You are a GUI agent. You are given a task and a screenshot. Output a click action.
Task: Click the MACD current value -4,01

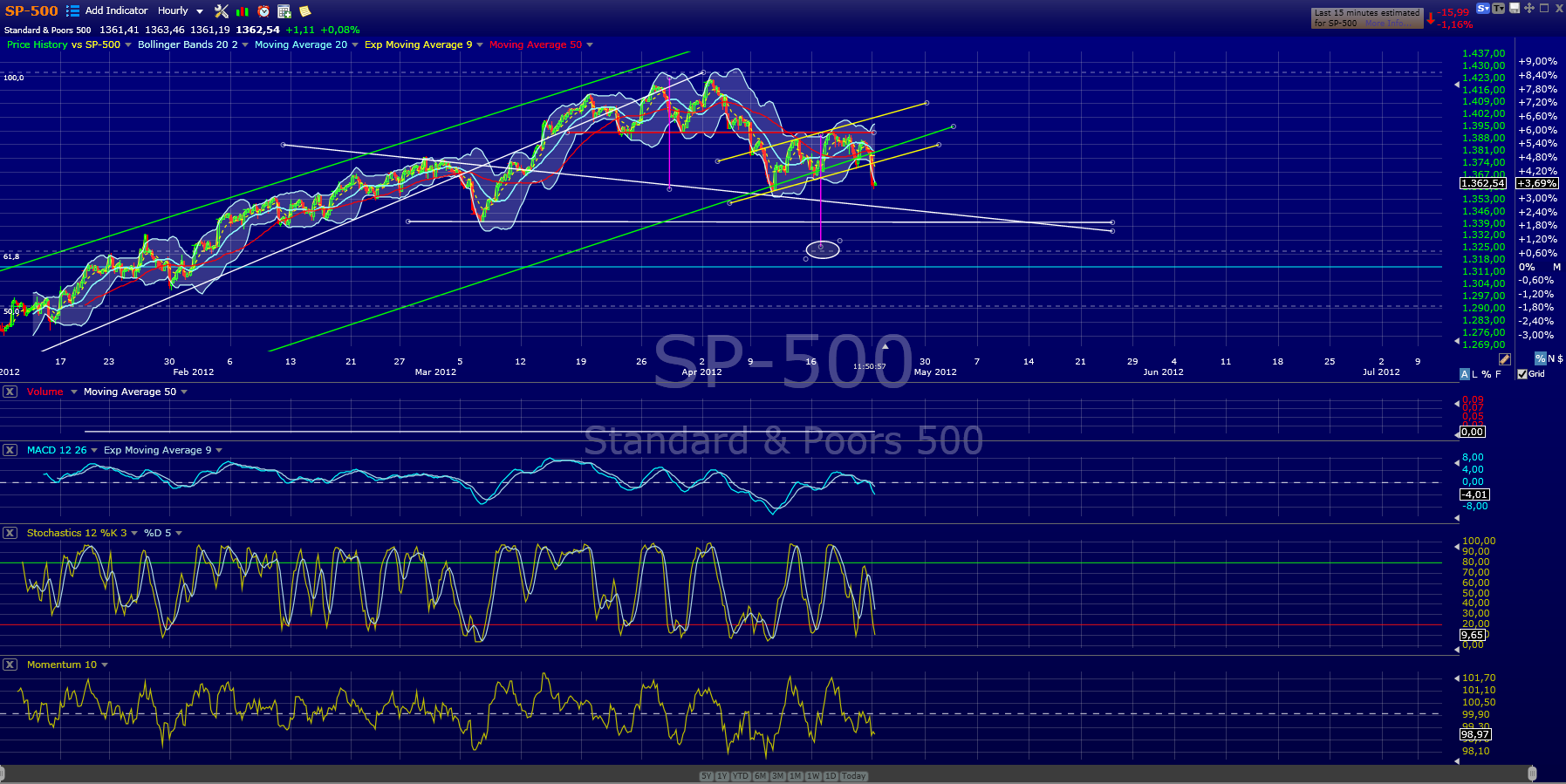tap(1474, 494)
